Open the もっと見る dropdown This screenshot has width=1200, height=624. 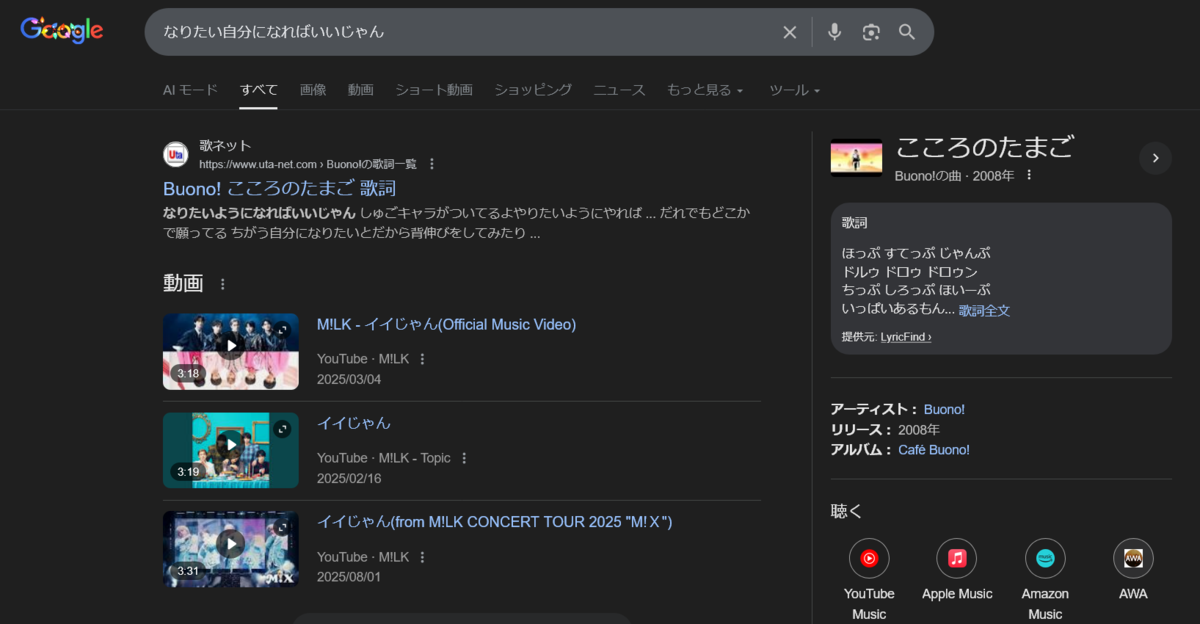click(705, 90)
